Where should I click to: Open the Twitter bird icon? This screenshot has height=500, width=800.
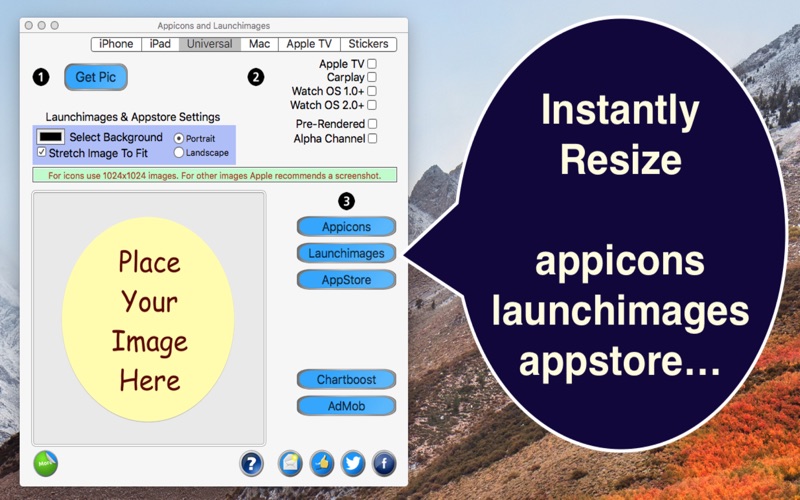pyautogui.click(x=353, y=464)
